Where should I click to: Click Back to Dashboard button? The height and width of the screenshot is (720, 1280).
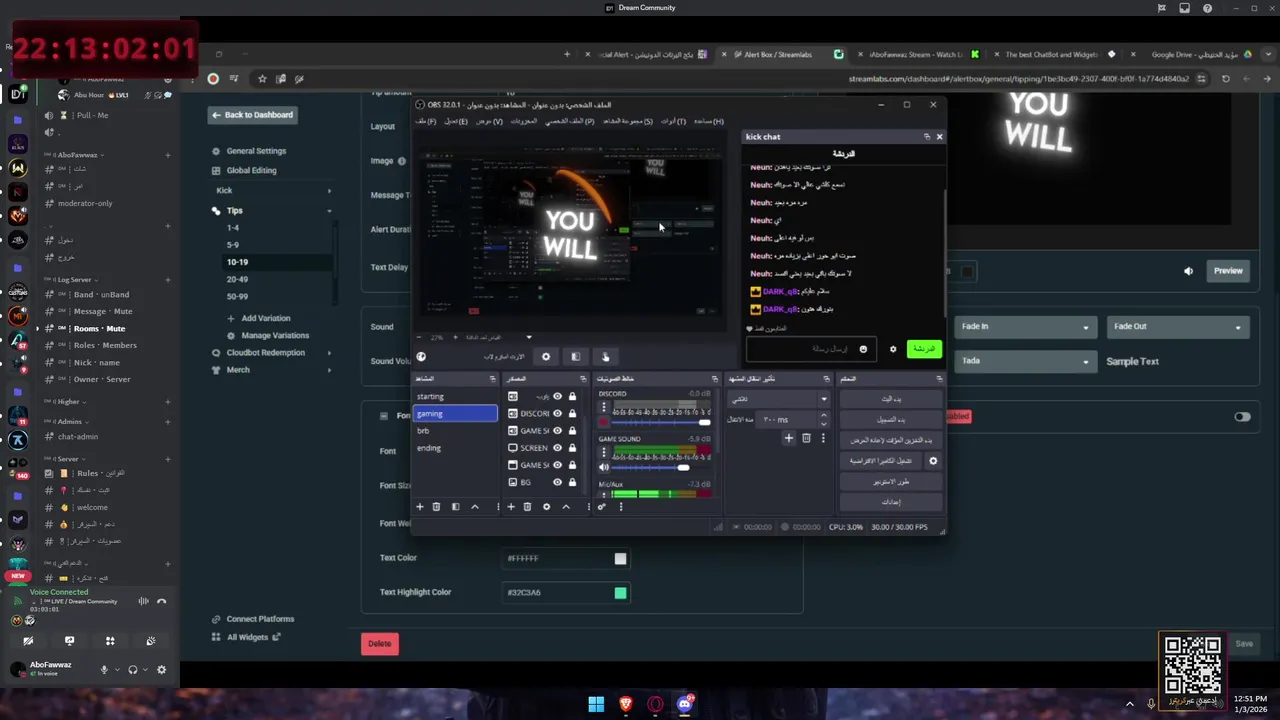coord(253,115)
